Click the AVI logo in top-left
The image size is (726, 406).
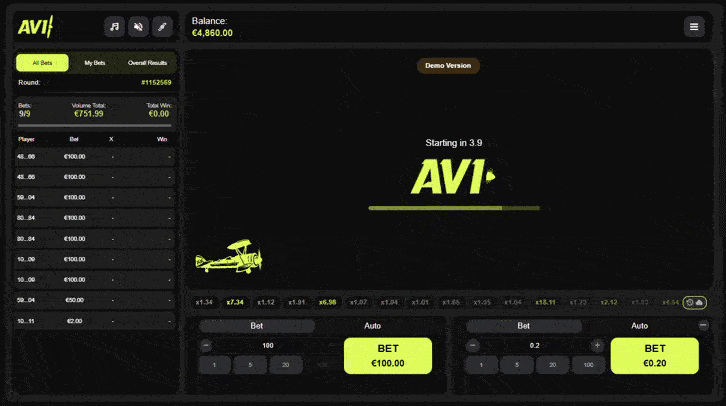click(35, 27)
